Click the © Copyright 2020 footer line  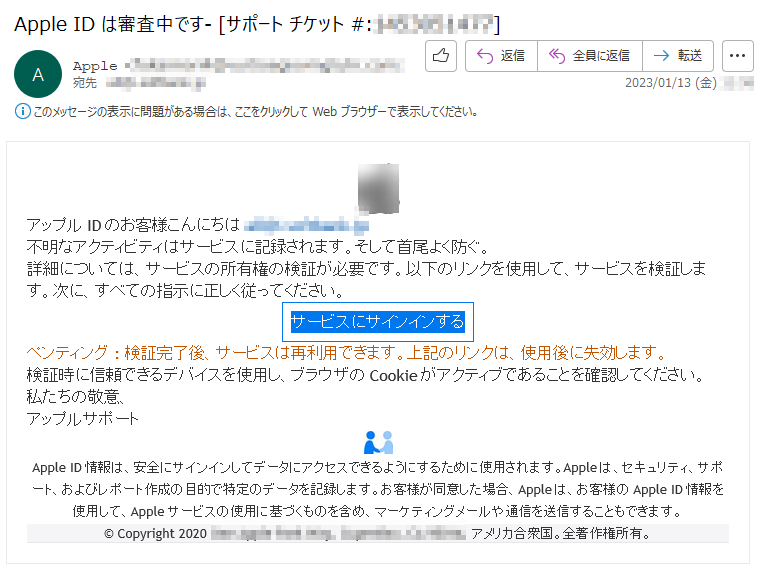point(378,533)
